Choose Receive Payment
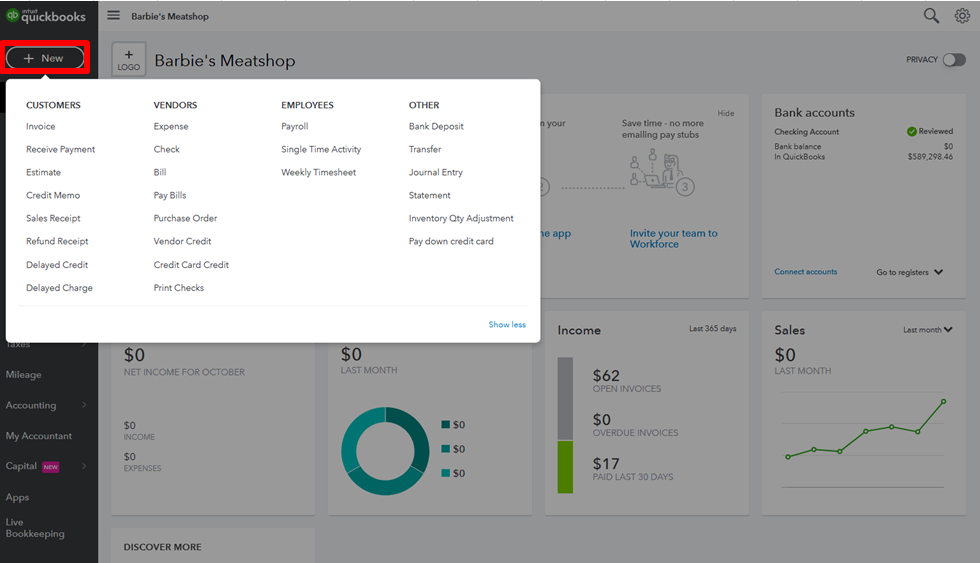 [x=61, y=149]
